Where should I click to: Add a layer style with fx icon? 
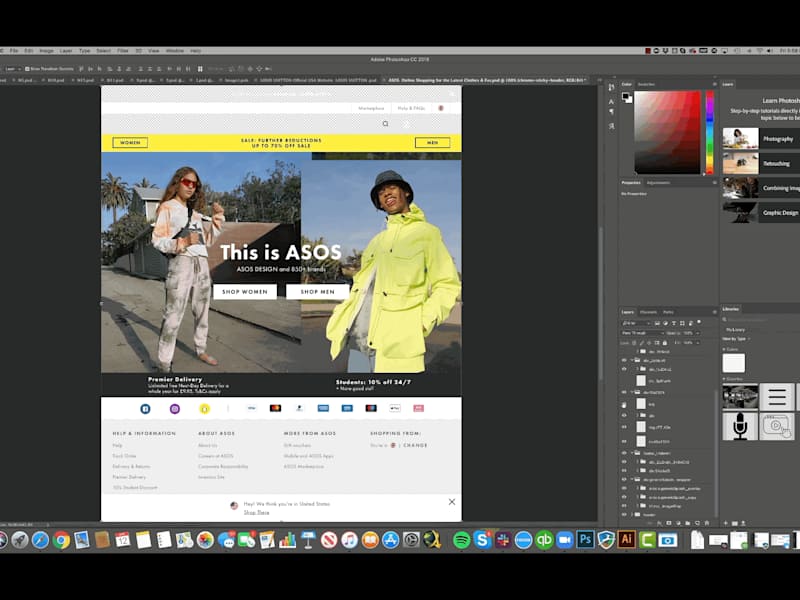tap(659, 523)
